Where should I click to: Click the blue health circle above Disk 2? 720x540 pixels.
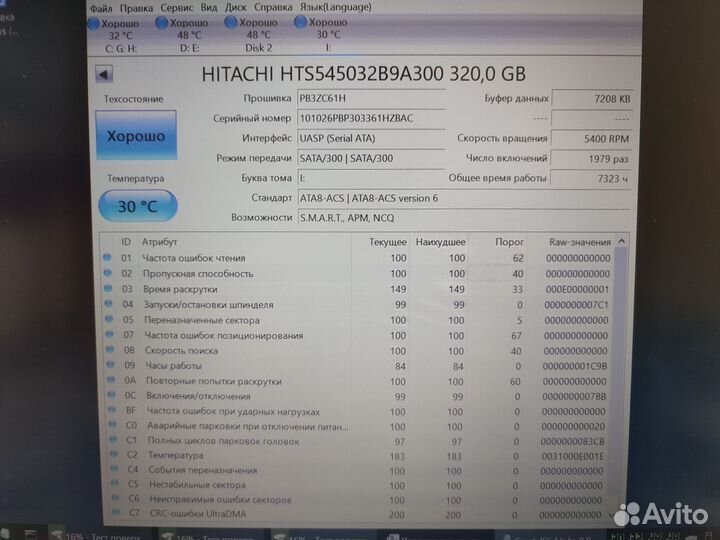pyautogui.click(x=231, y=22)
